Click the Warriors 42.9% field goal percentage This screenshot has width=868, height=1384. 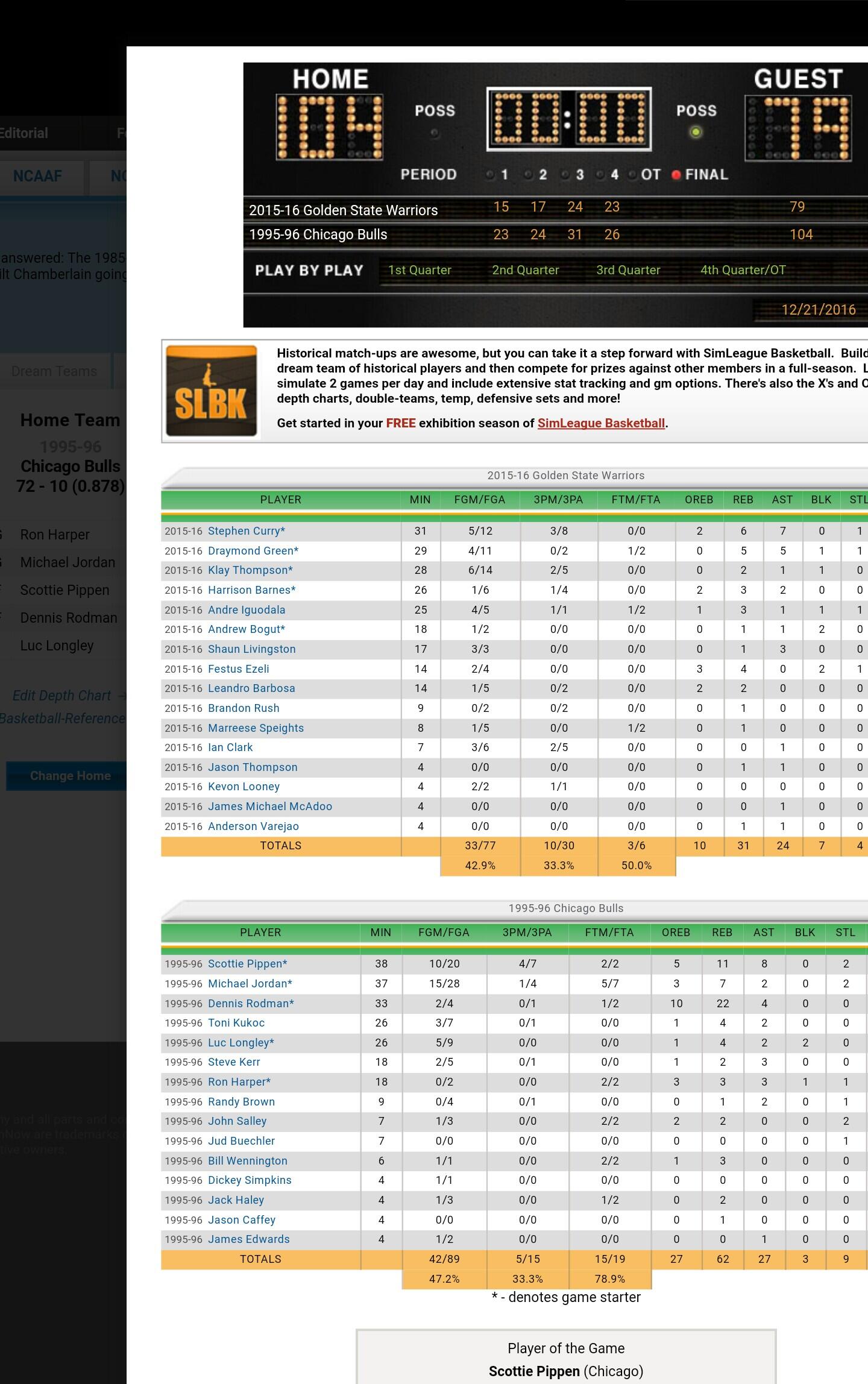click(480, 866)
